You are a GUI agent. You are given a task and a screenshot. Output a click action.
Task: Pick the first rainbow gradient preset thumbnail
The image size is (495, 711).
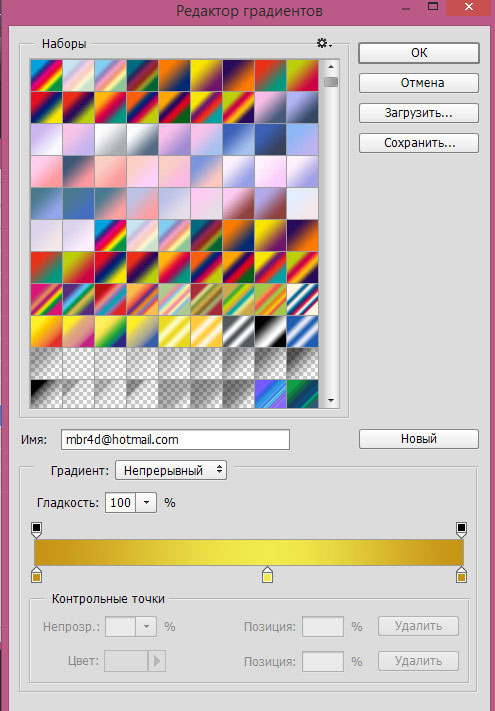46,76
